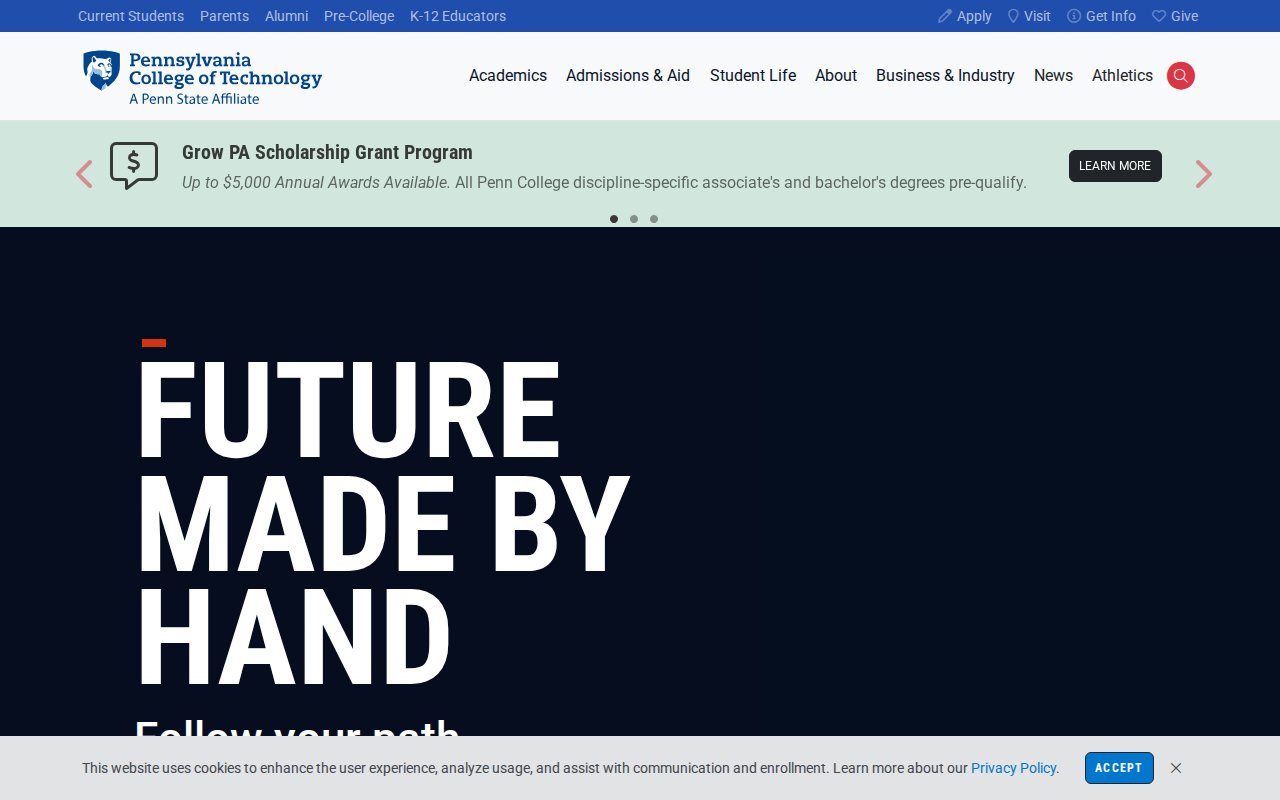Switch to the second carousel dot
Image resolution: width=1280 pixels, height=800 pixels.
[x=634, y=219]
